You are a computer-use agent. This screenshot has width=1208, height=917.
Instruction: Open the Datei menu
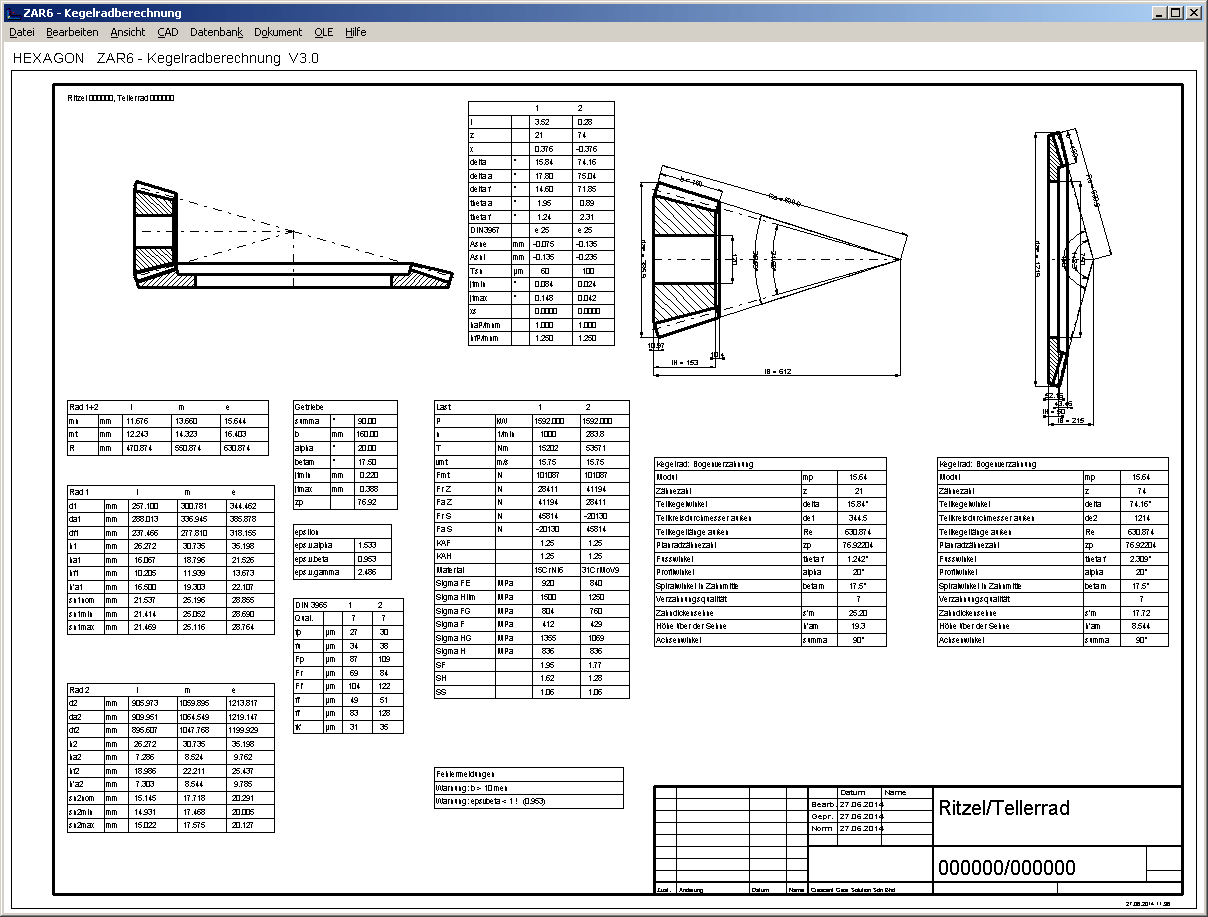(x=21, y=32)
